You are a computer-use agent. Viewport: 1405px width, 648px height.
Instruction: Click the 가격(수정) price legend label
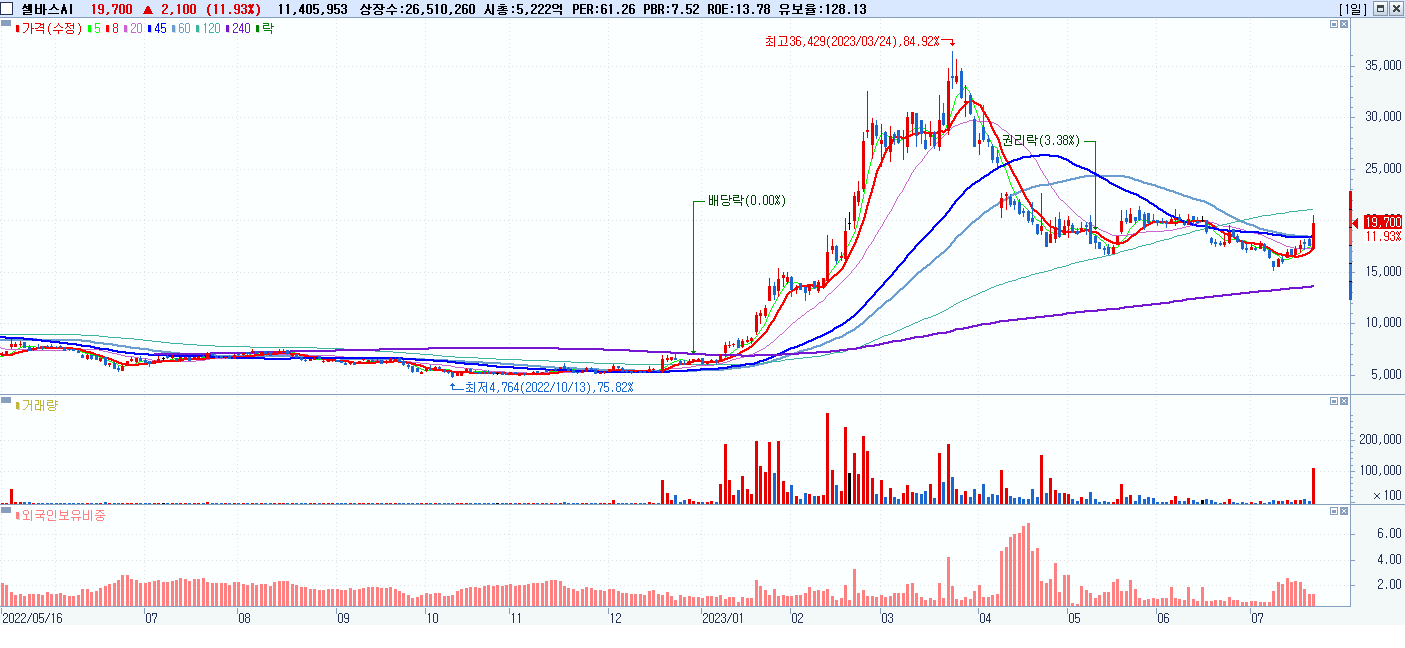[x=50, y=28]
